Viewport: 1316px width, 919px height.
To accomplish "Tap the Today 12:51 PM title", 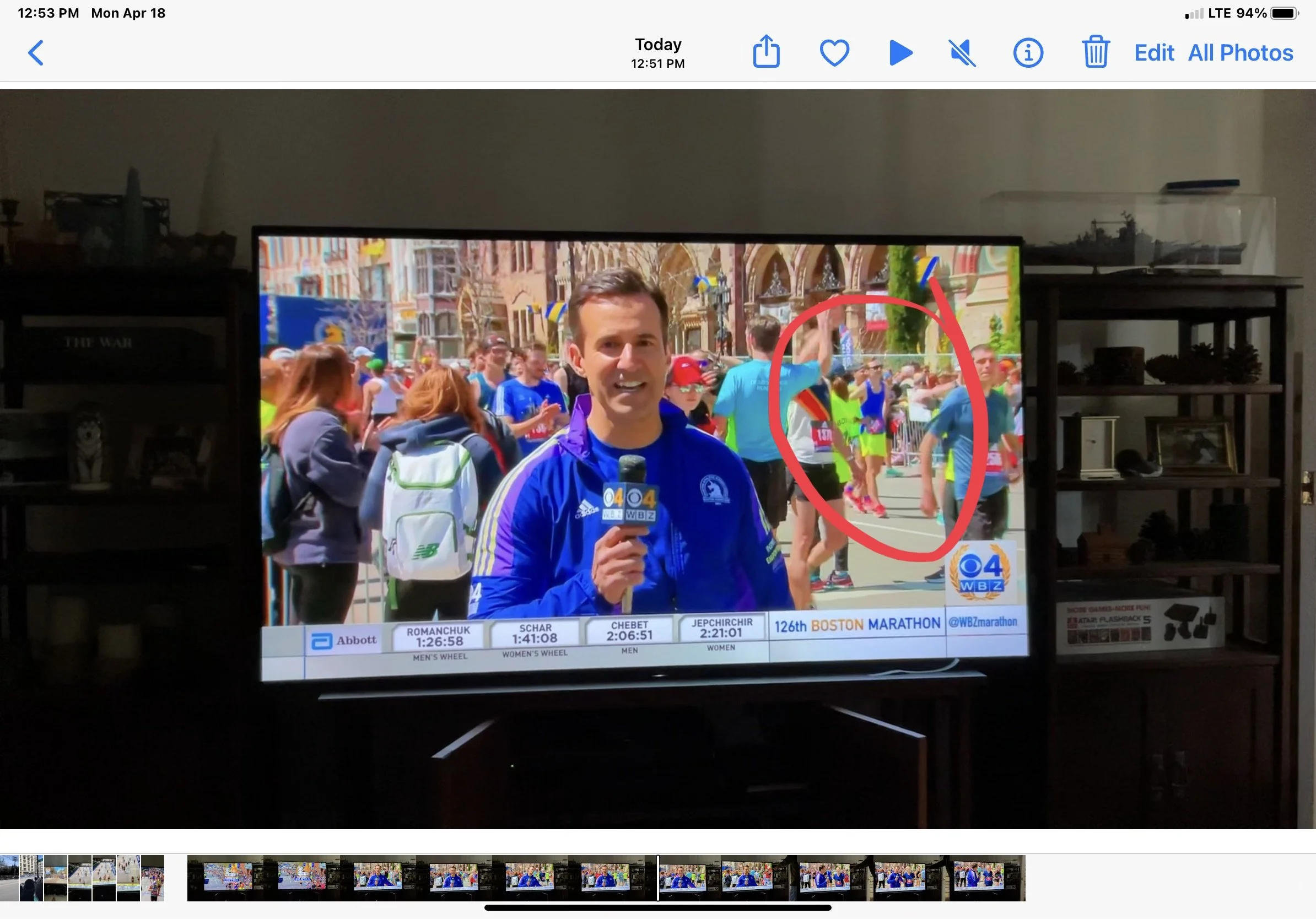I will 657,53.
